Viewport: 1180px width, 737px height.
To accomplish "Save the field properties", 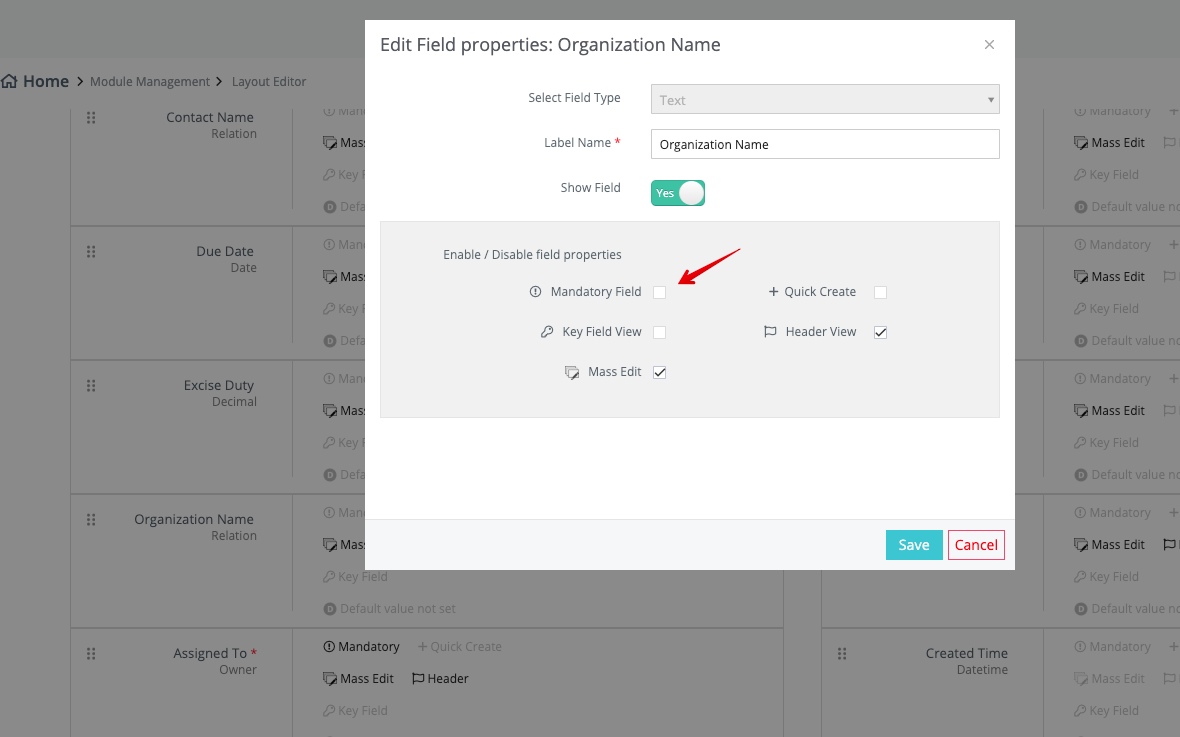I will point(914,545).
